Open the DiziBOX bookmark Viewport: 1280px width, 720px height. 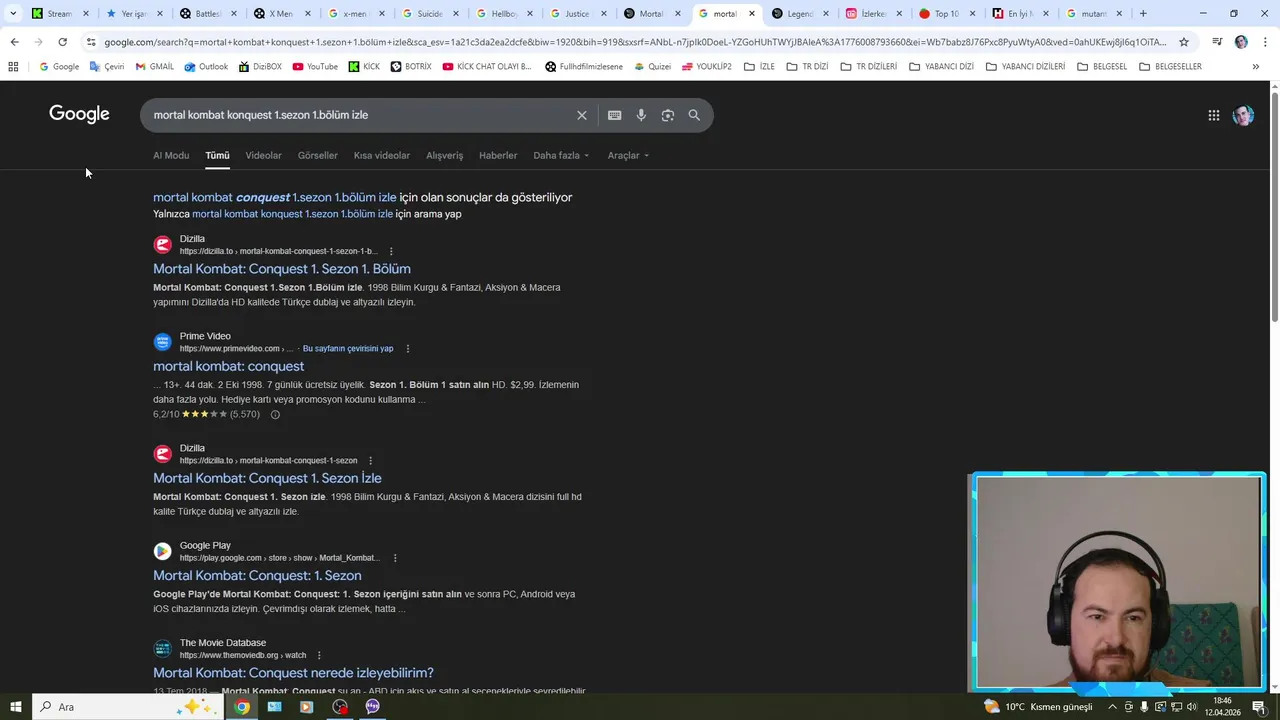260,67
